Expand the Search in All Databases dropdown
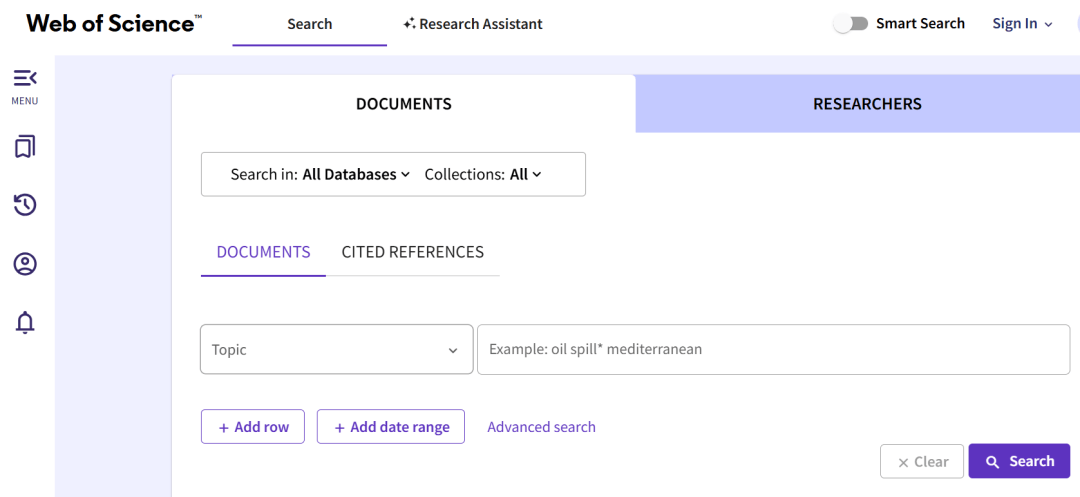 [320, 175]
